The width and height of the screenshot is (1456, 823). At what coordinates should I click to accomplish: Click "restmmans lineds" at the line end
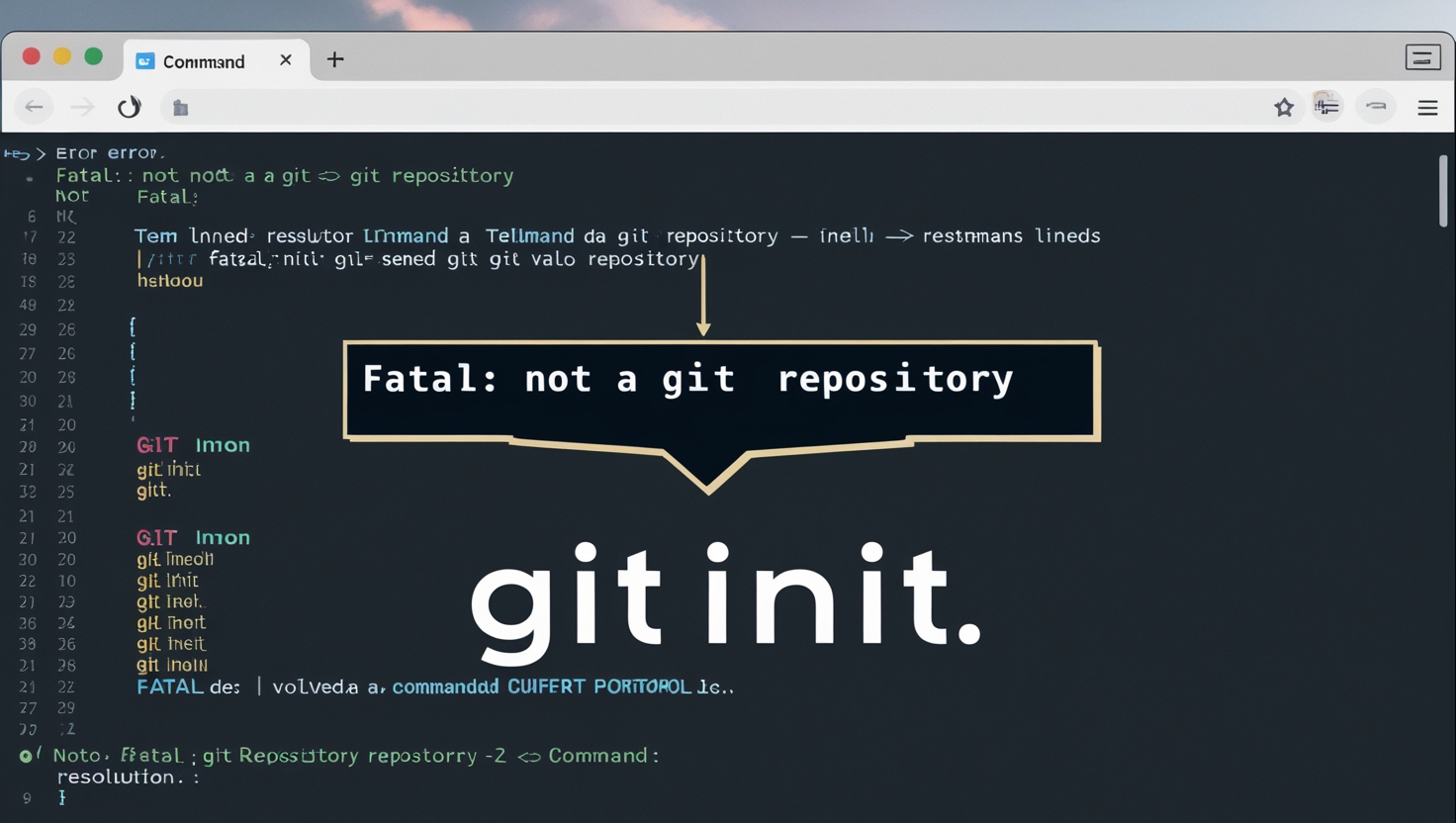(1011, 235)
